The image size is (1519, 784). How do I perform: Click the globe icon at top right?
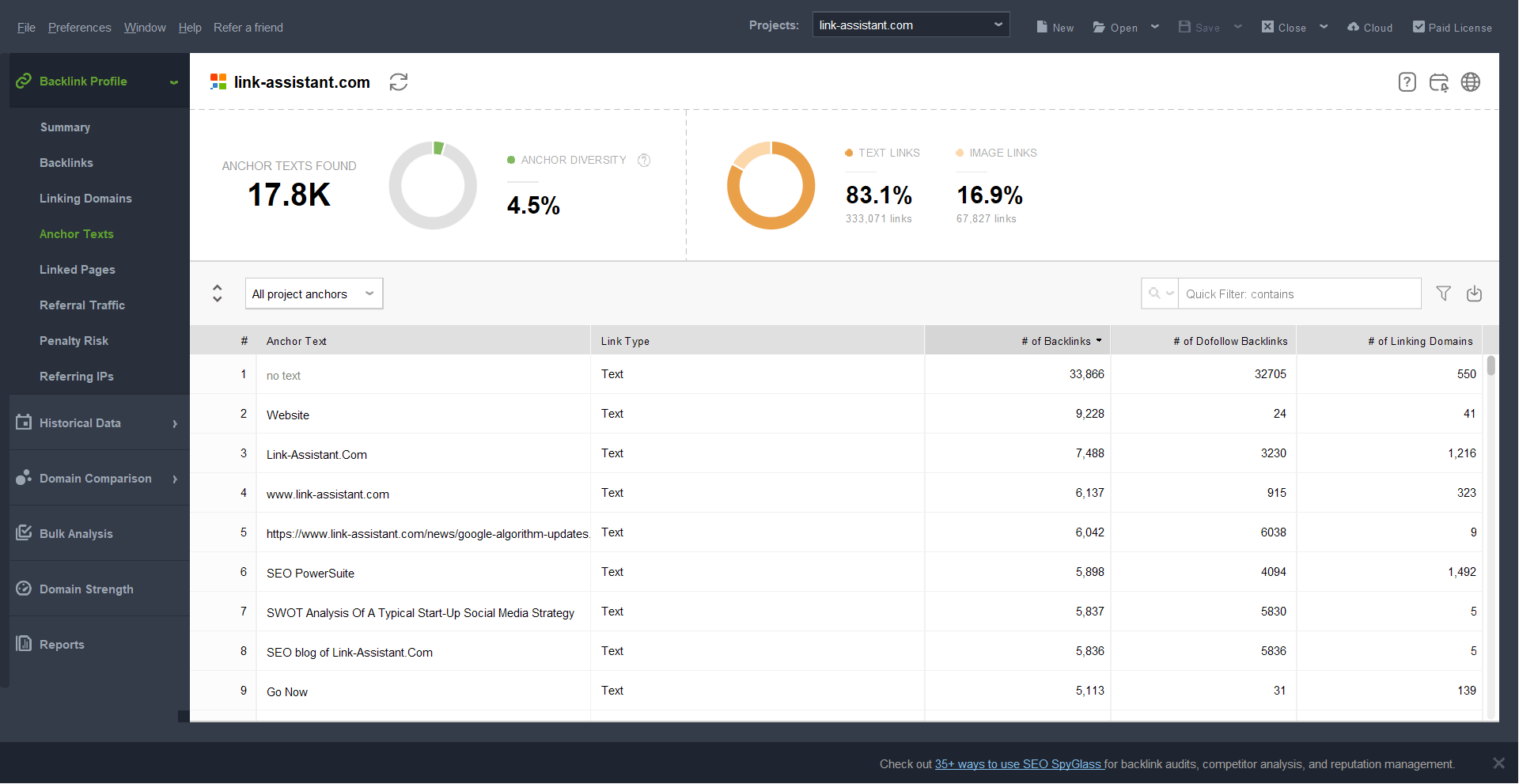tap(1471, 82)
